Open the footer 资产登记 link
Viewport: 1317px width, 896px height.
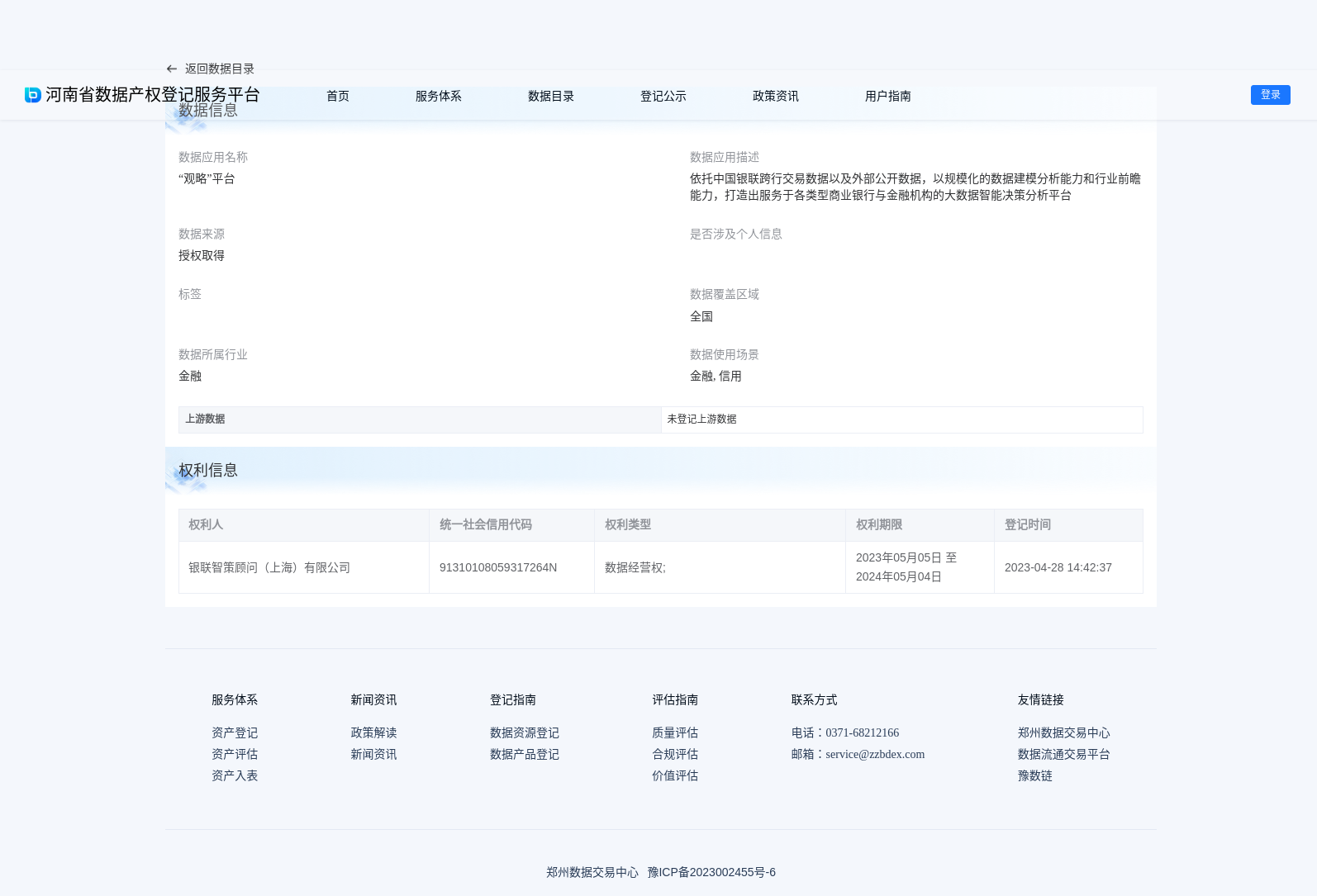(235, 732)
